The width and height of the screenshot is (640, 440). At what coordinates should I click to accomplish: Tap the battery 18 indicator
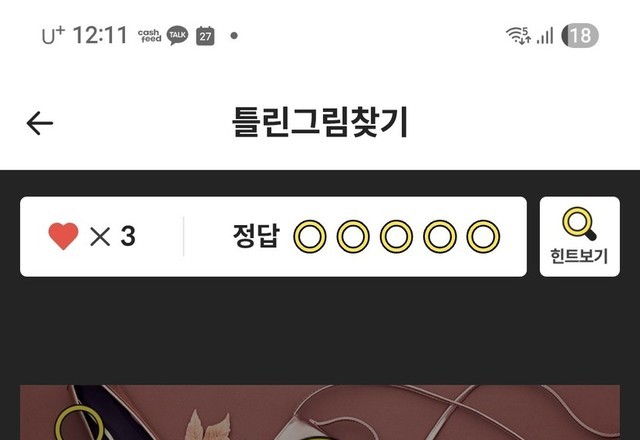580,36
